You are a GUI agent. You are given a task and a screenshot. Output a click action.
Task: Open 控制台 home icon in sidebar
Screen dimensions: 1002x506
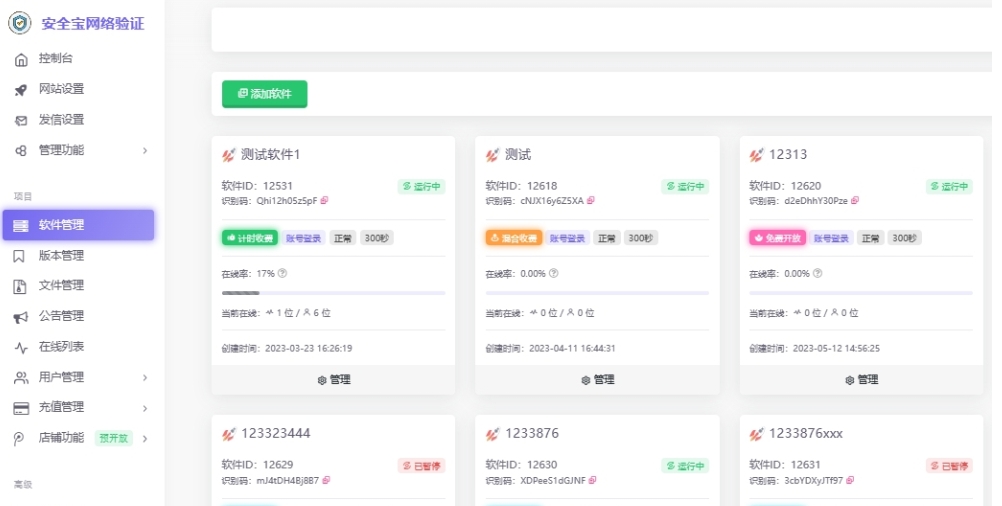tap(21, 59)
